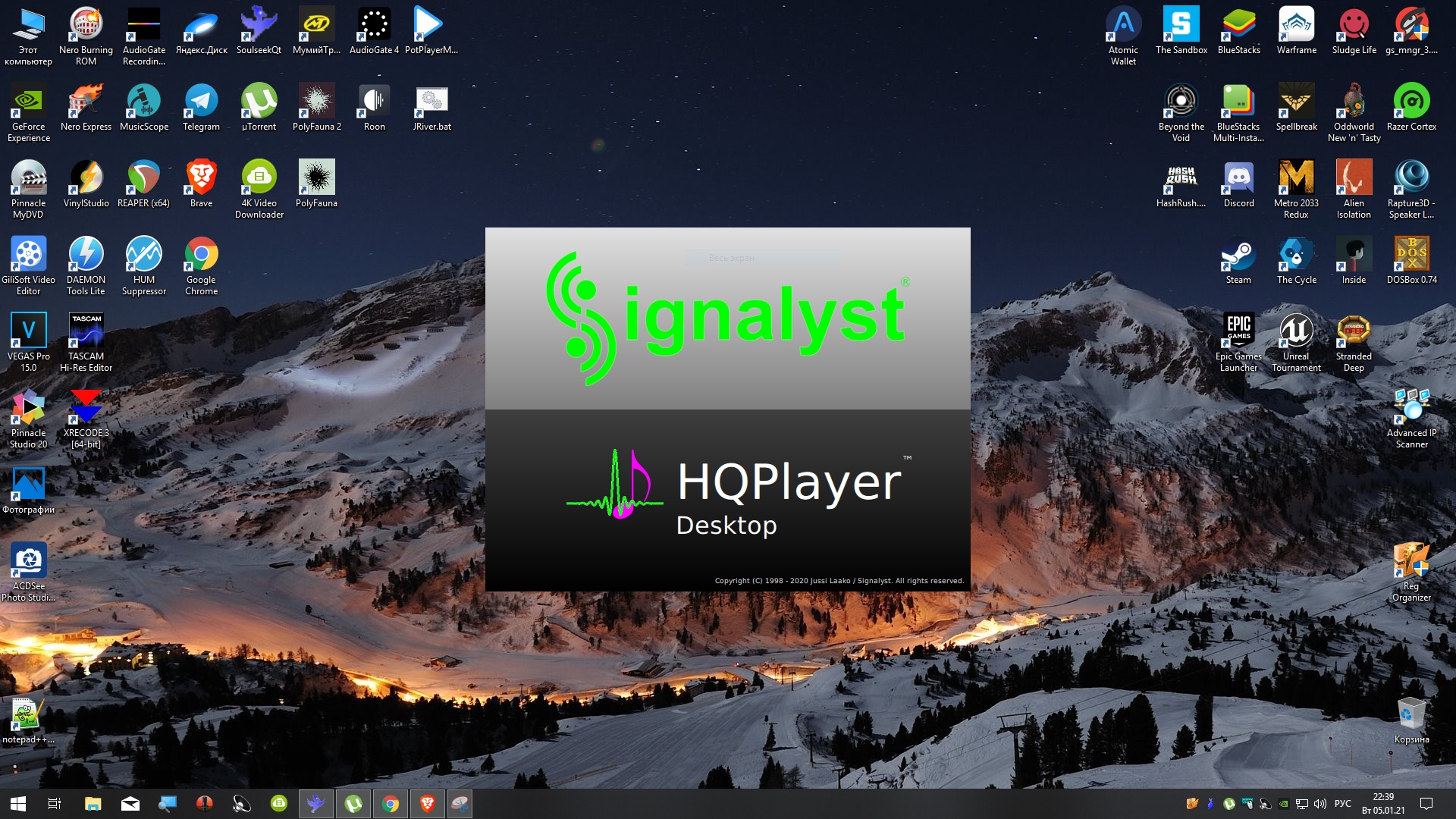Open the Mail app from the taskbar
Screen dimensions: 1456x819
coord(130,804)
